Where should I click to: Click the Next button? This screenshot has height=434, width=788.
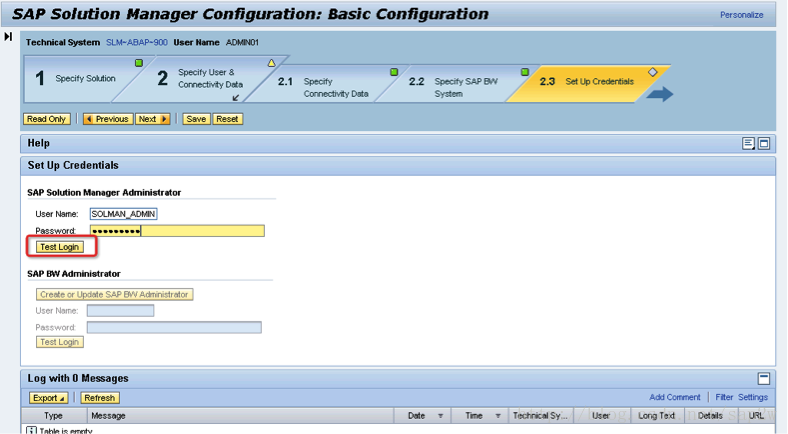[153, 119]
